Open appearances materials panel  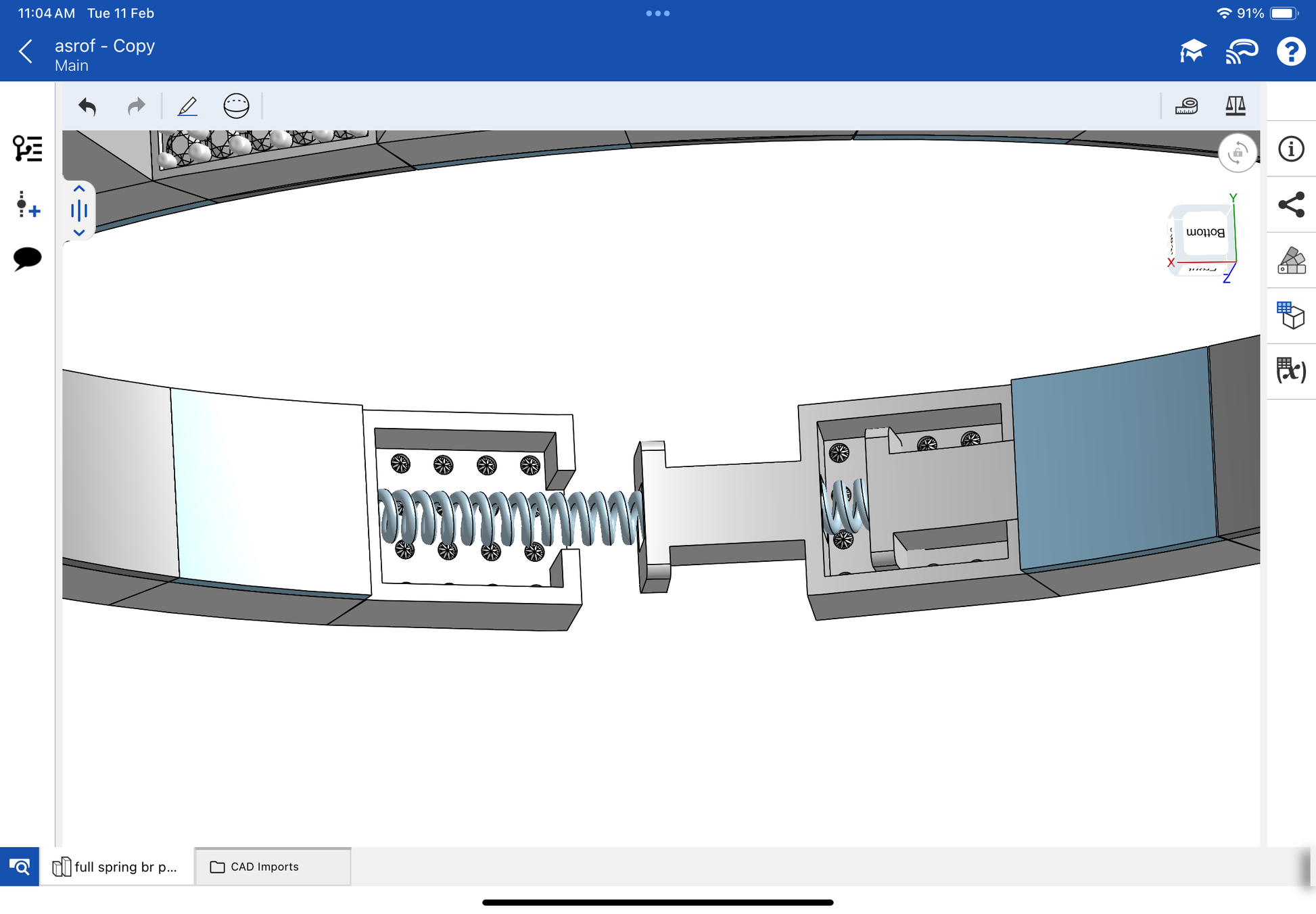(1290, 260)
